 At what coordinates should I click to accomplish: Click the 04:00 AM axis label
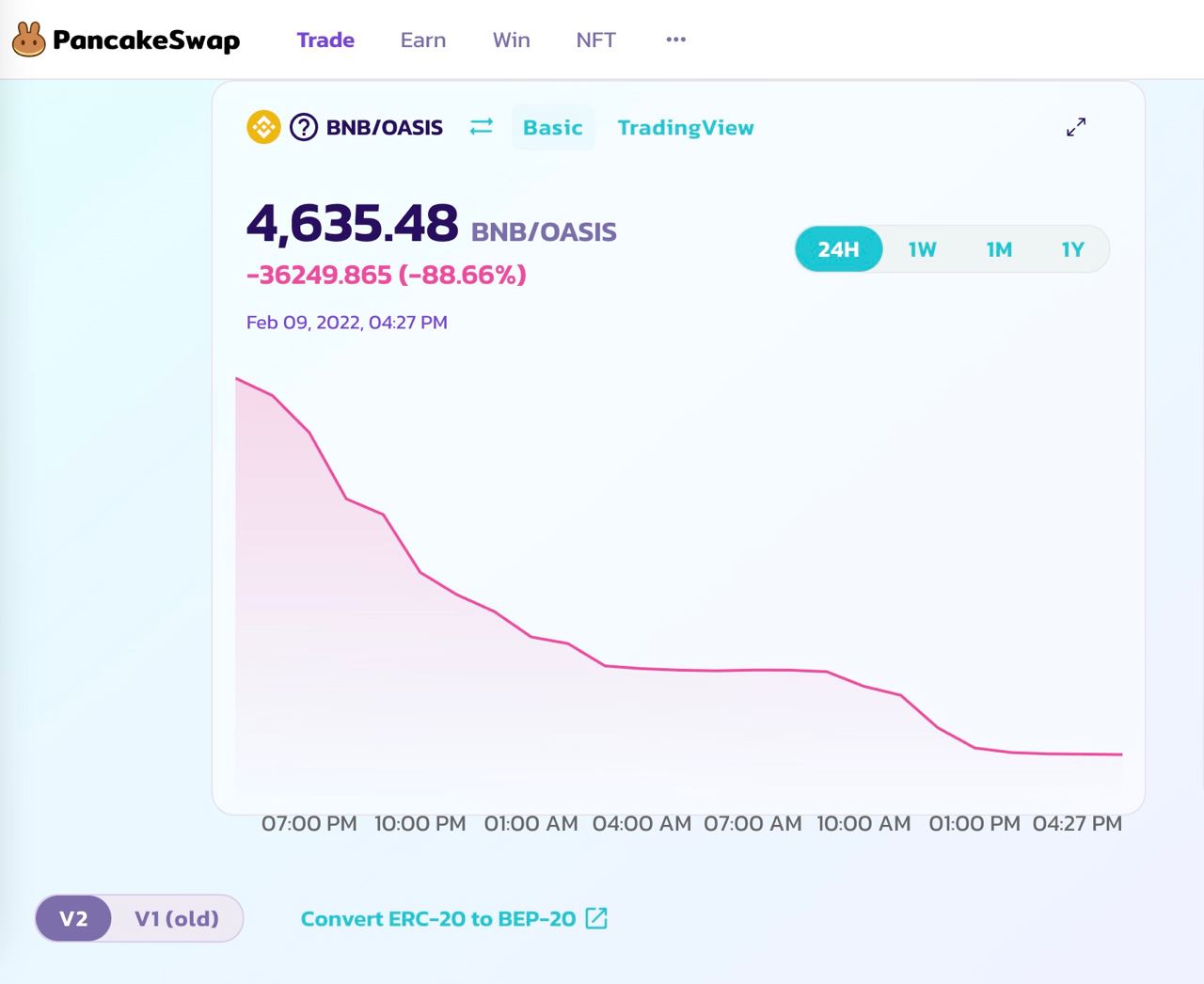(x=642, y=823)
